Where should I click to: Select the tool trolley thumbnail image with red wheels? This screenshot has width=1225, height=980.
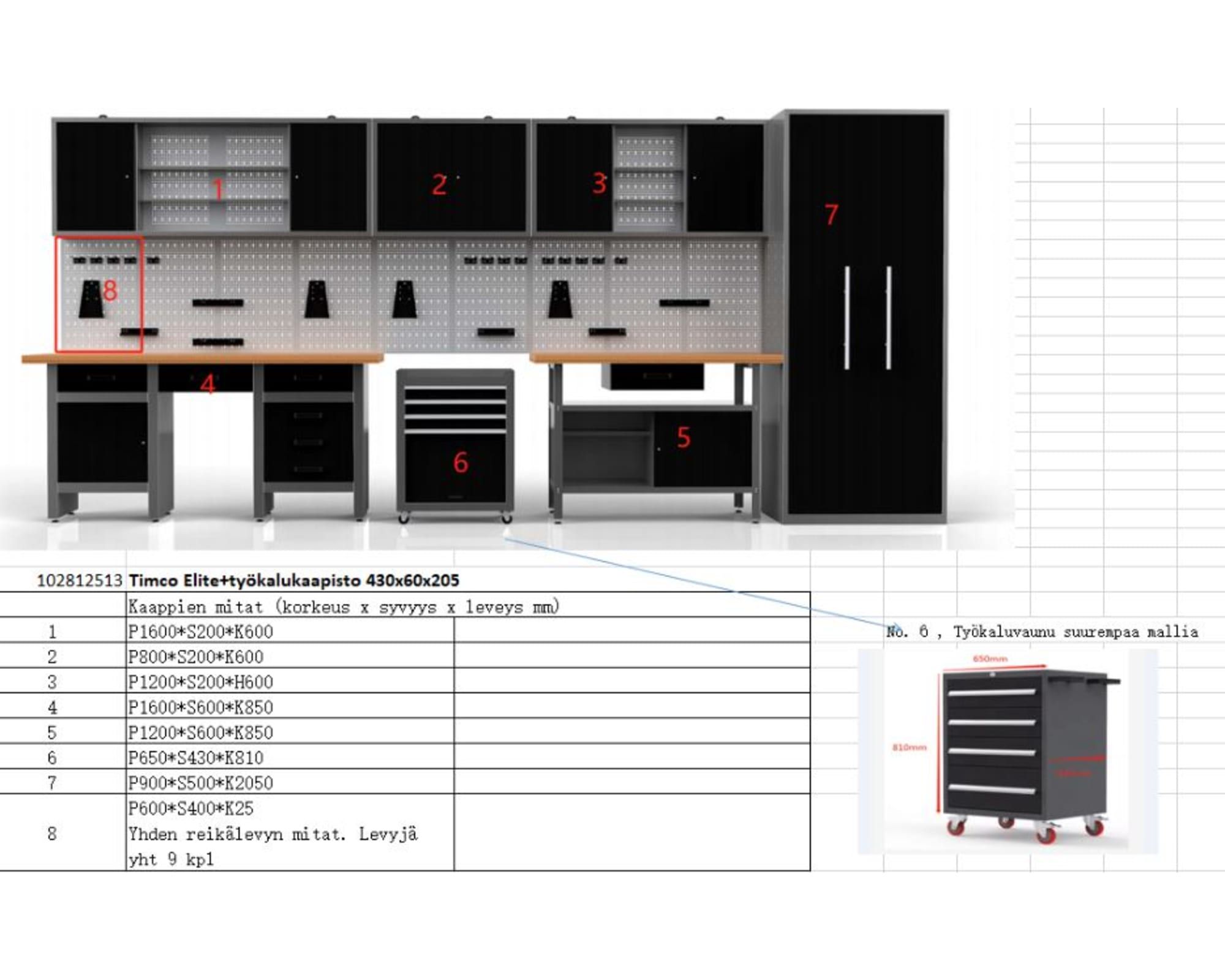pyautogui.click(x=1008, y=751)
